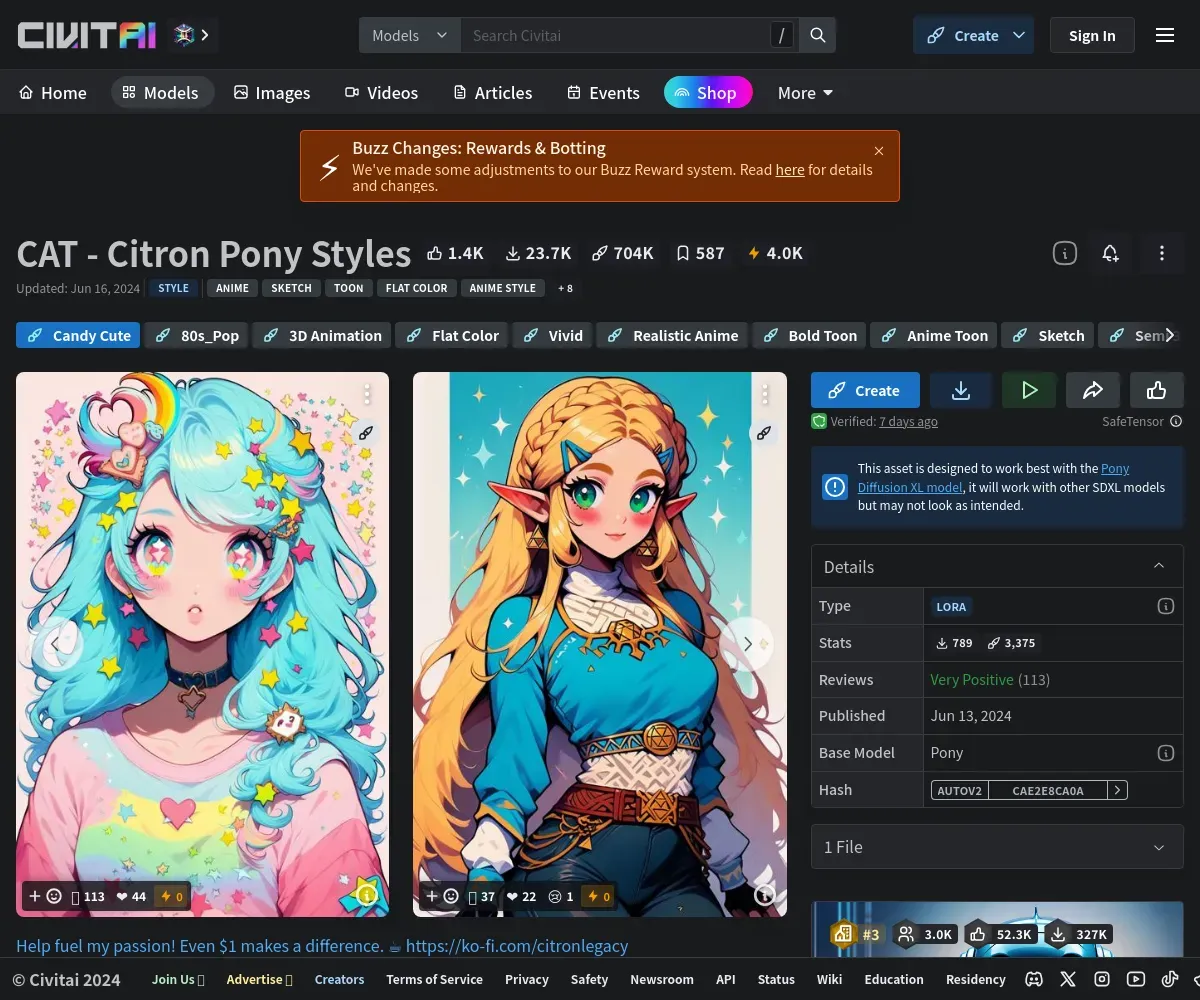Viewport: 1200px width, 1000px height.
Task: Open the Discord icon in the footer
Action: pos(1034,979)
